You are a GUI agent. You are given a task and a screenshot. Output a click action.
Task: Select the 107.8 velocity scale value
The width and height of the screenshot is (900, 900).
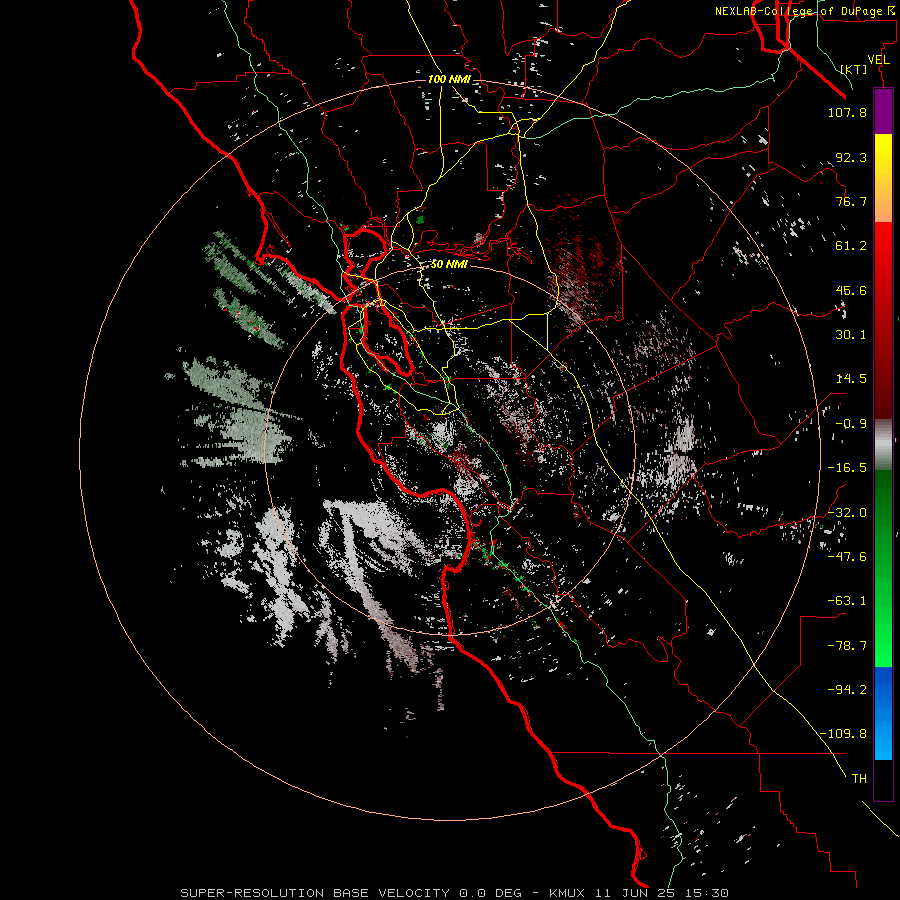[847, 112]
